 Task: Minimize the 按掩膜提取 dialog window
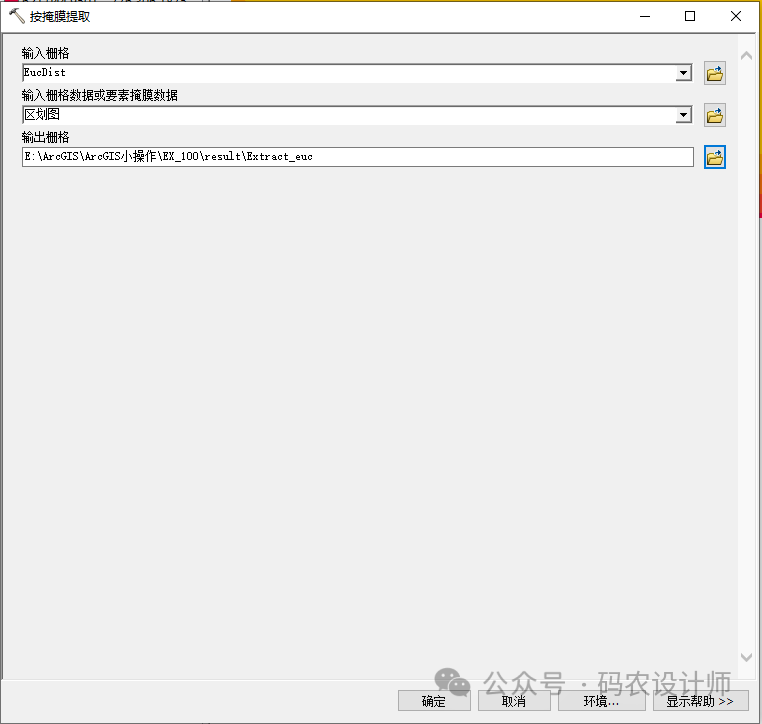click(x=643, y=16)
